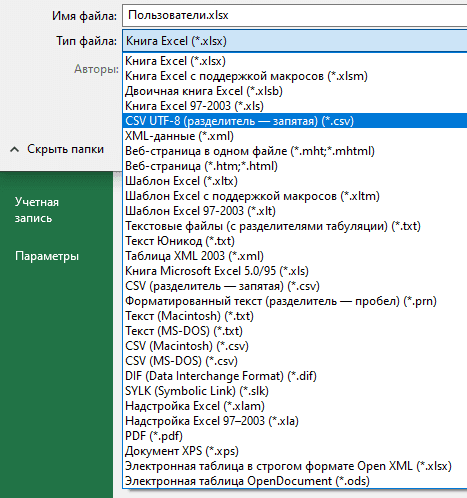
Task: Choose Веб-страница (*.htm;*.html)
Action: point(295,166)
